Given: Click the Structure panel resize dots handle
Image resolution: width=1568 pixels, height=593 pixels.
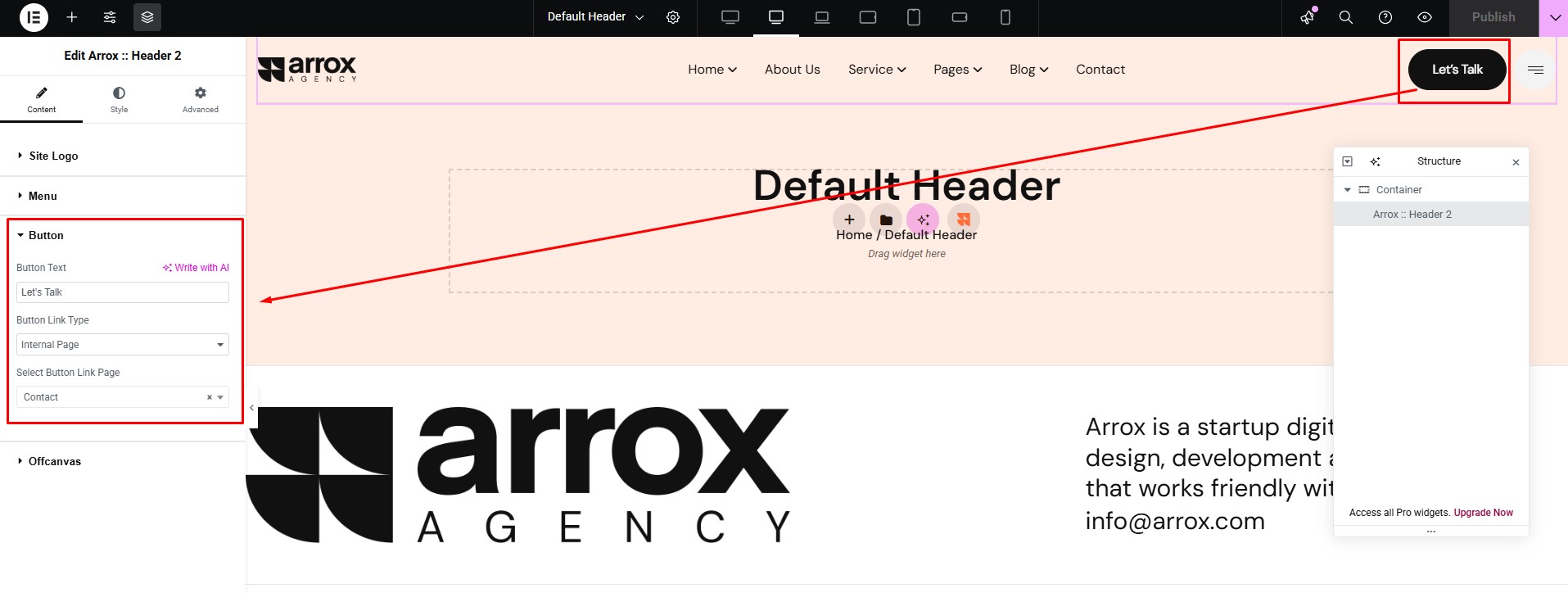Looking at the screenshot, I should pos(1431,532).
